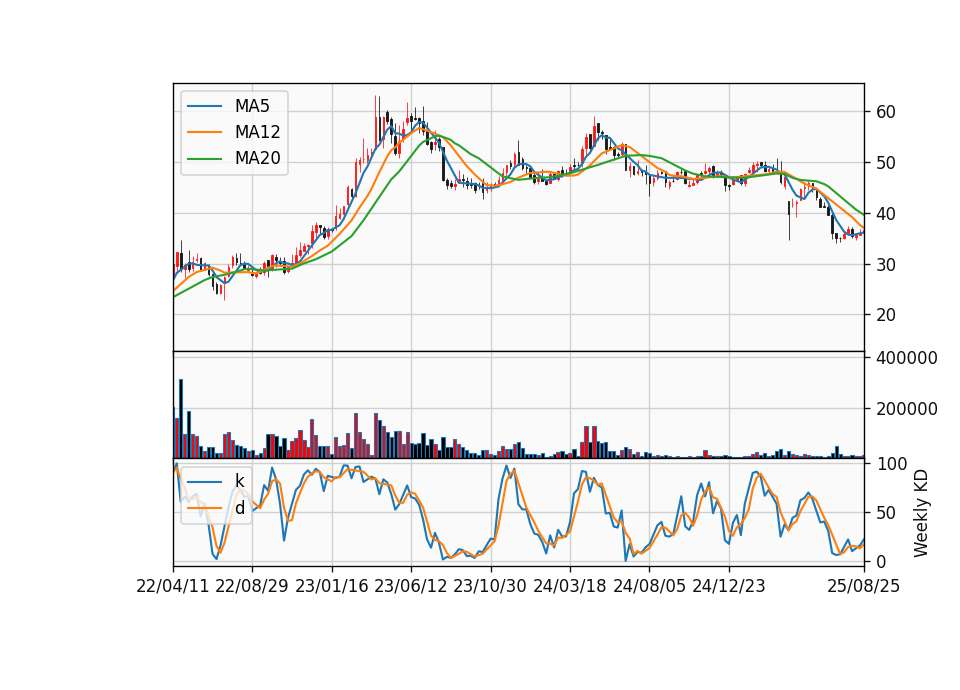Click the 23/06/12 date label

[411, 586]
